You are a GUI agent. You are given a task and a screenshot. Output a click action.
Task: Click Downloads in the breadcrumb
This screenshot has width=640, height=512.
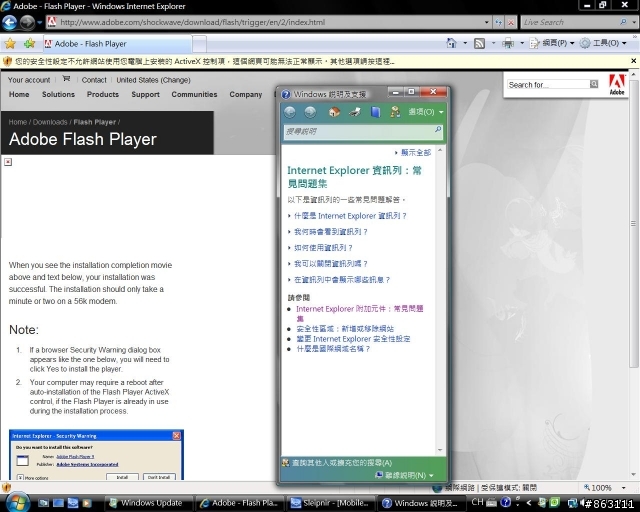click(50, 122)
